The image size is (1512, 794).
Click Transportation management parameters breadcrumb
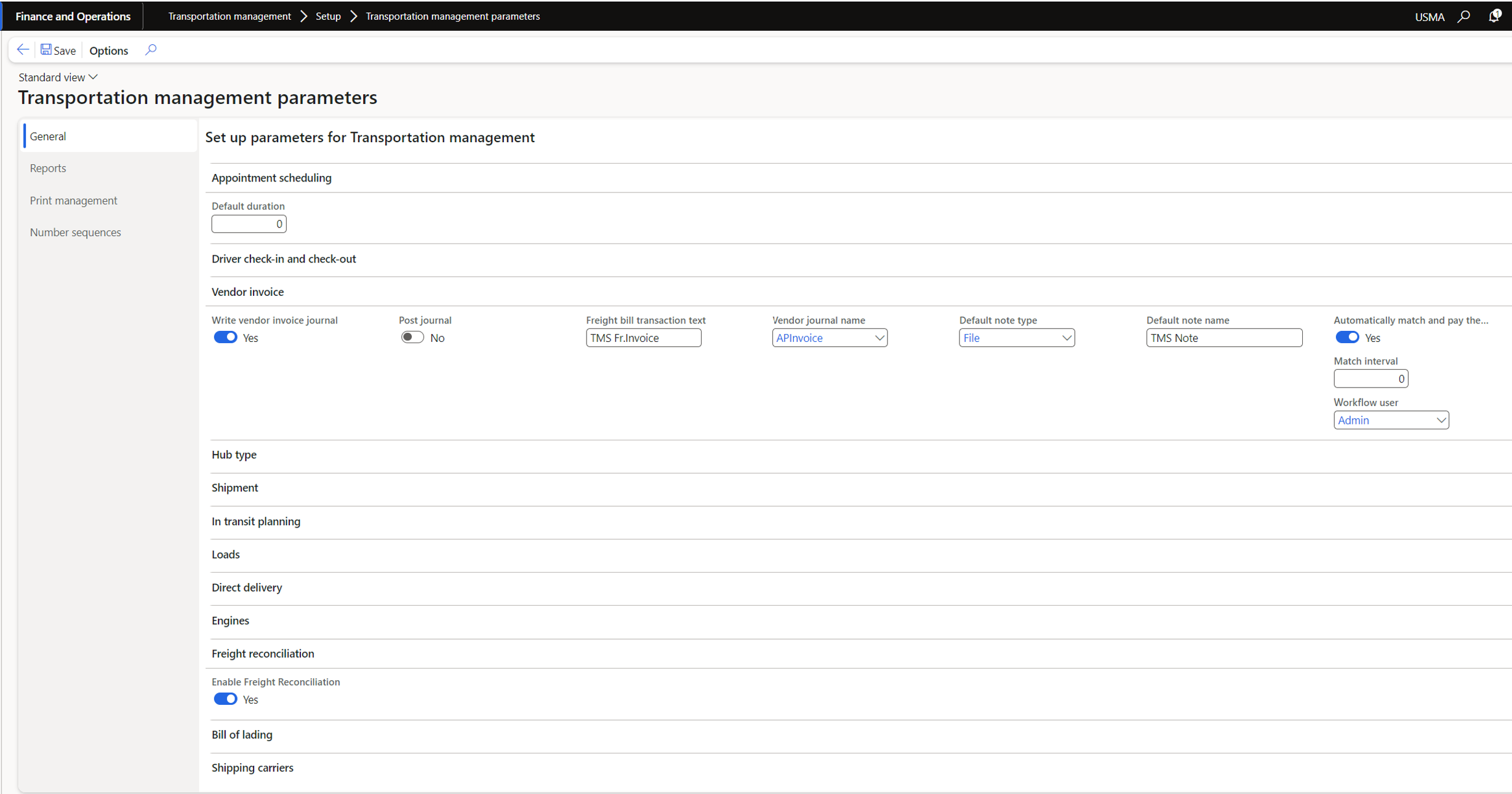[453, 16]
